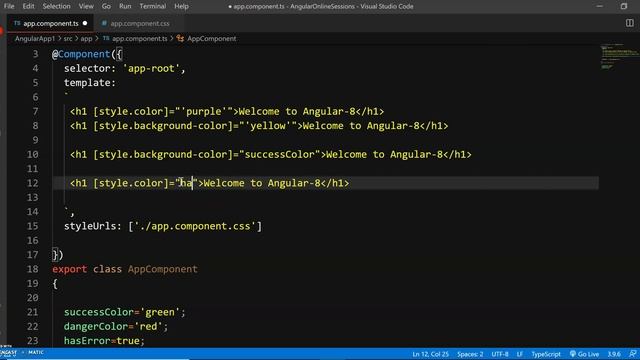Click [style.background-color] on line 8

(x=163, y=126)
